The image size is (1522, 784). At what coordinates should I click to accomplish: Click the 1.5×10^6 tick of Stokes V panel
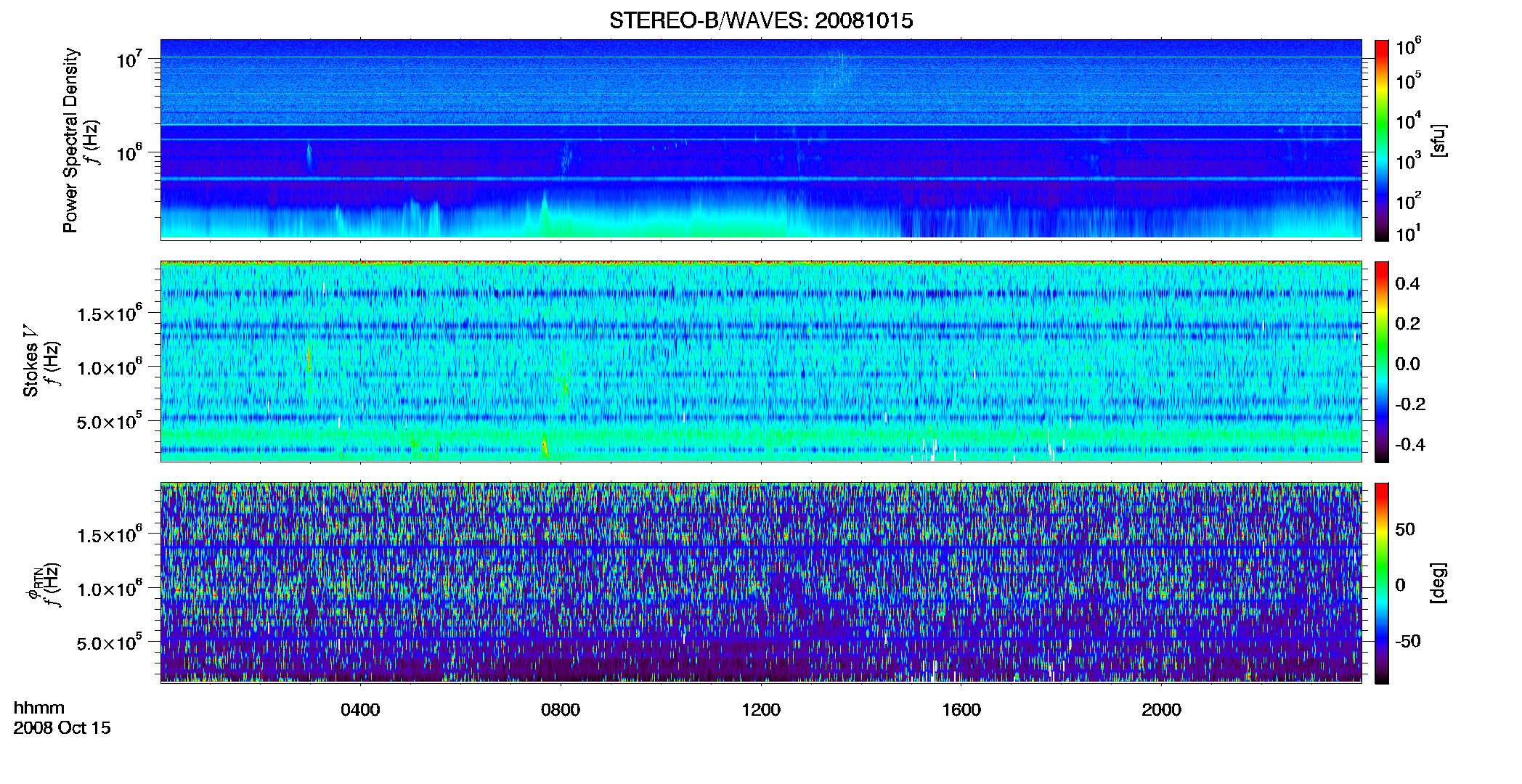click(x=110, y=313)
